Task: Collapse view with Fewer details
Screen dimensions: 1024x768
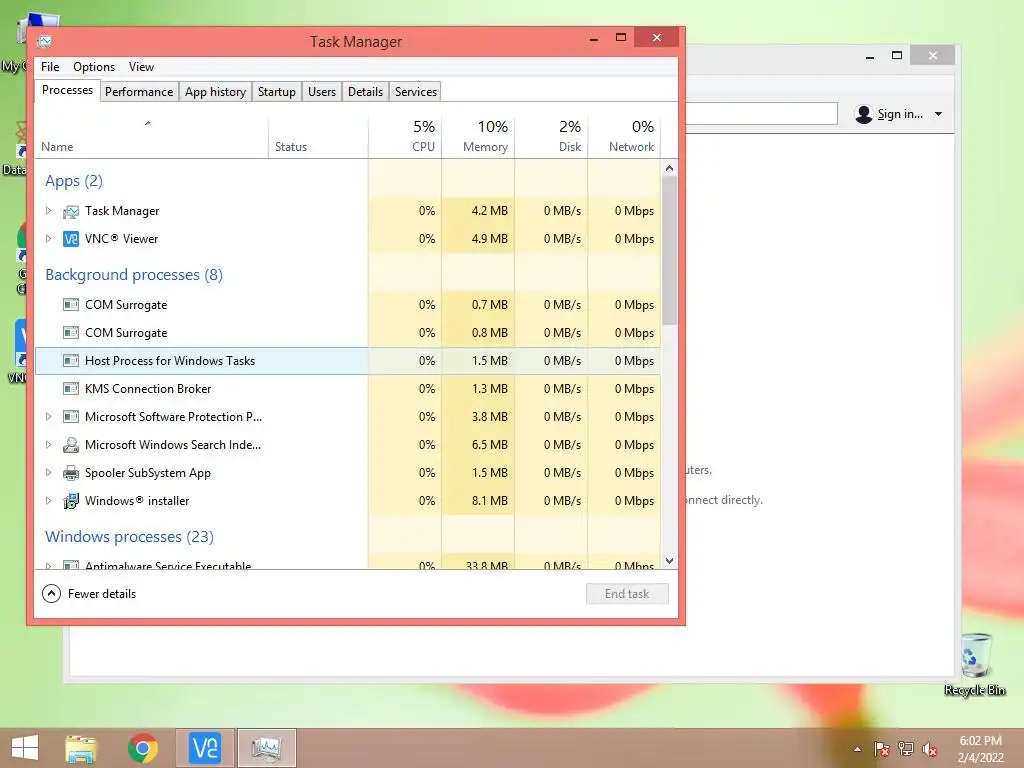Action: 89,594
